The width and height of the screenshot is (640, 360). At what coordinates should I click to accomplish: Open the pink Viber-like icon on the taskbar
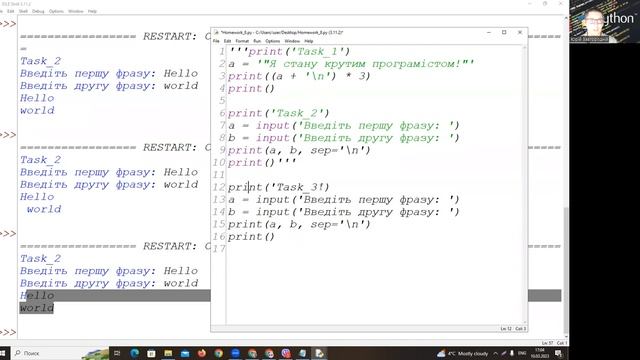(286, 353)
